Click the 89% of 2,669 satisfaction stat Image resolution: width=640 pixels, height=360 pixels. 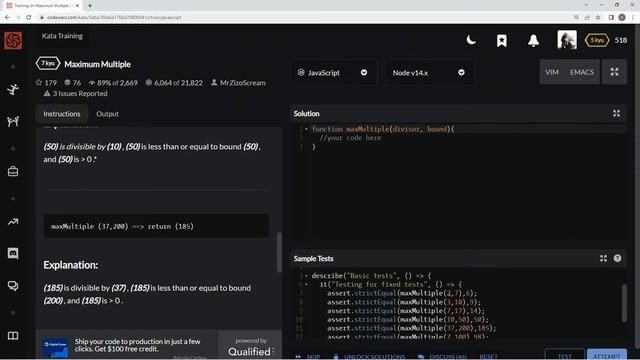pos(113,82)
